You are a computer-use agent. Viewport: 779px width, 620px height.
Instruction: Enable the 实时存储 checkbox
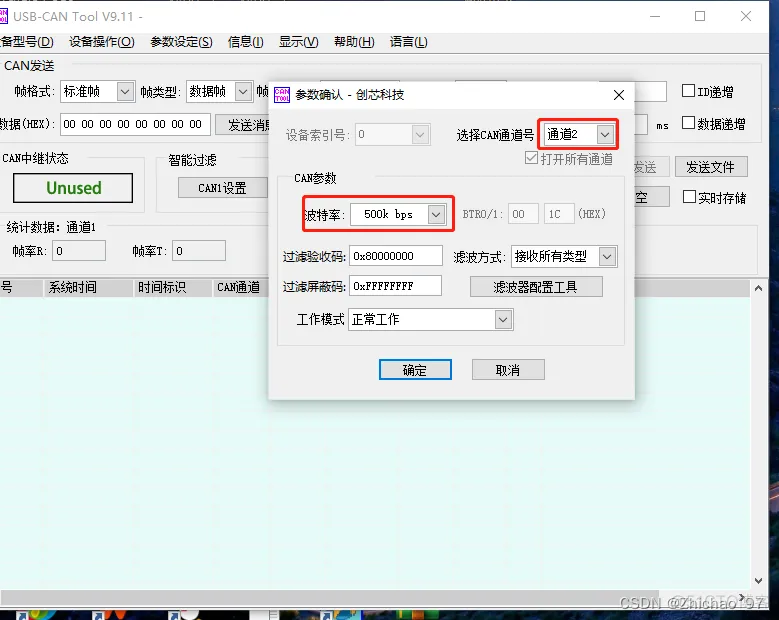click(689, 197)
